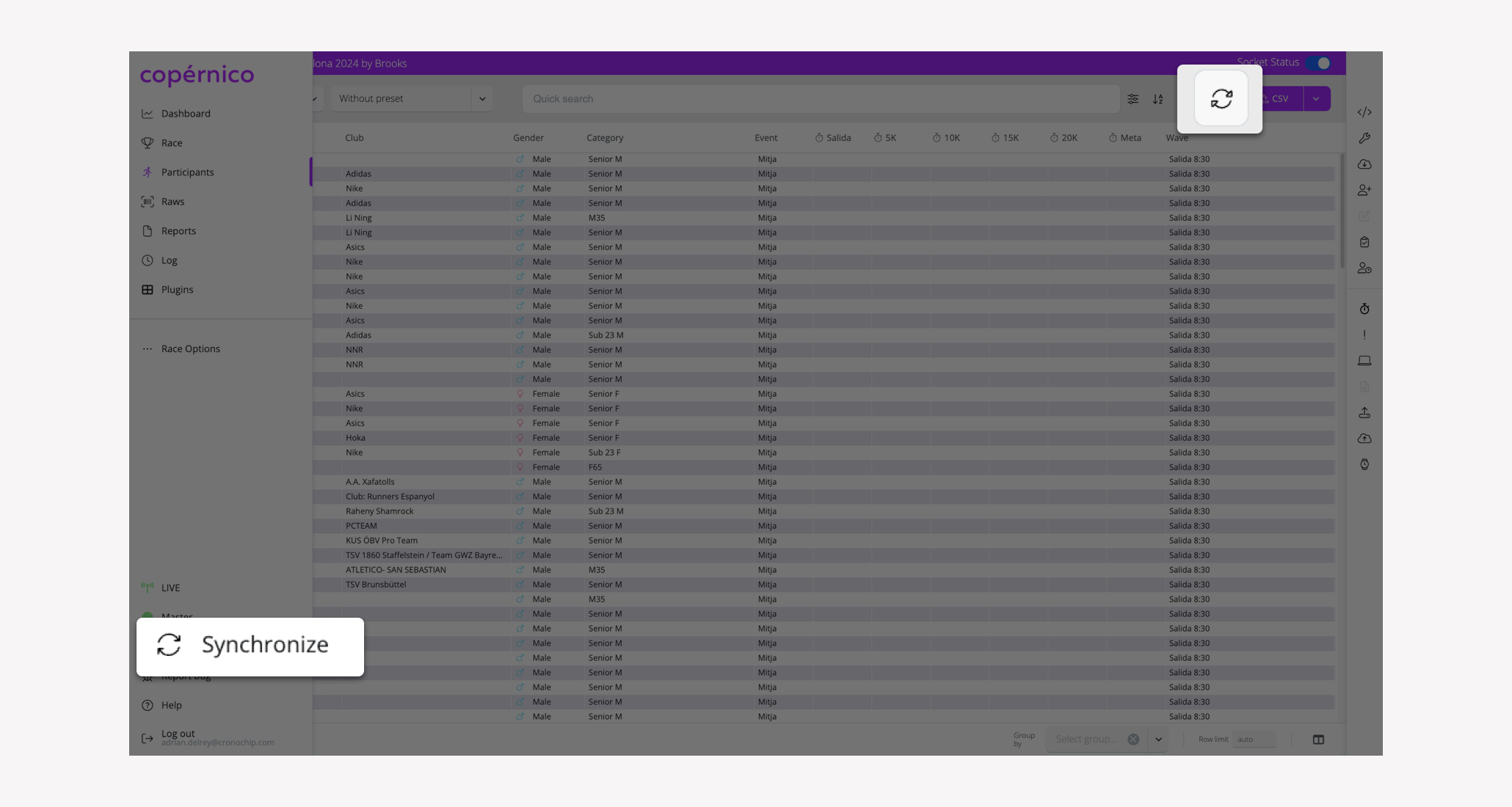1512x807 pixels.
Task: Expand the CSV export options arrow
Action: pos(1316,98)
